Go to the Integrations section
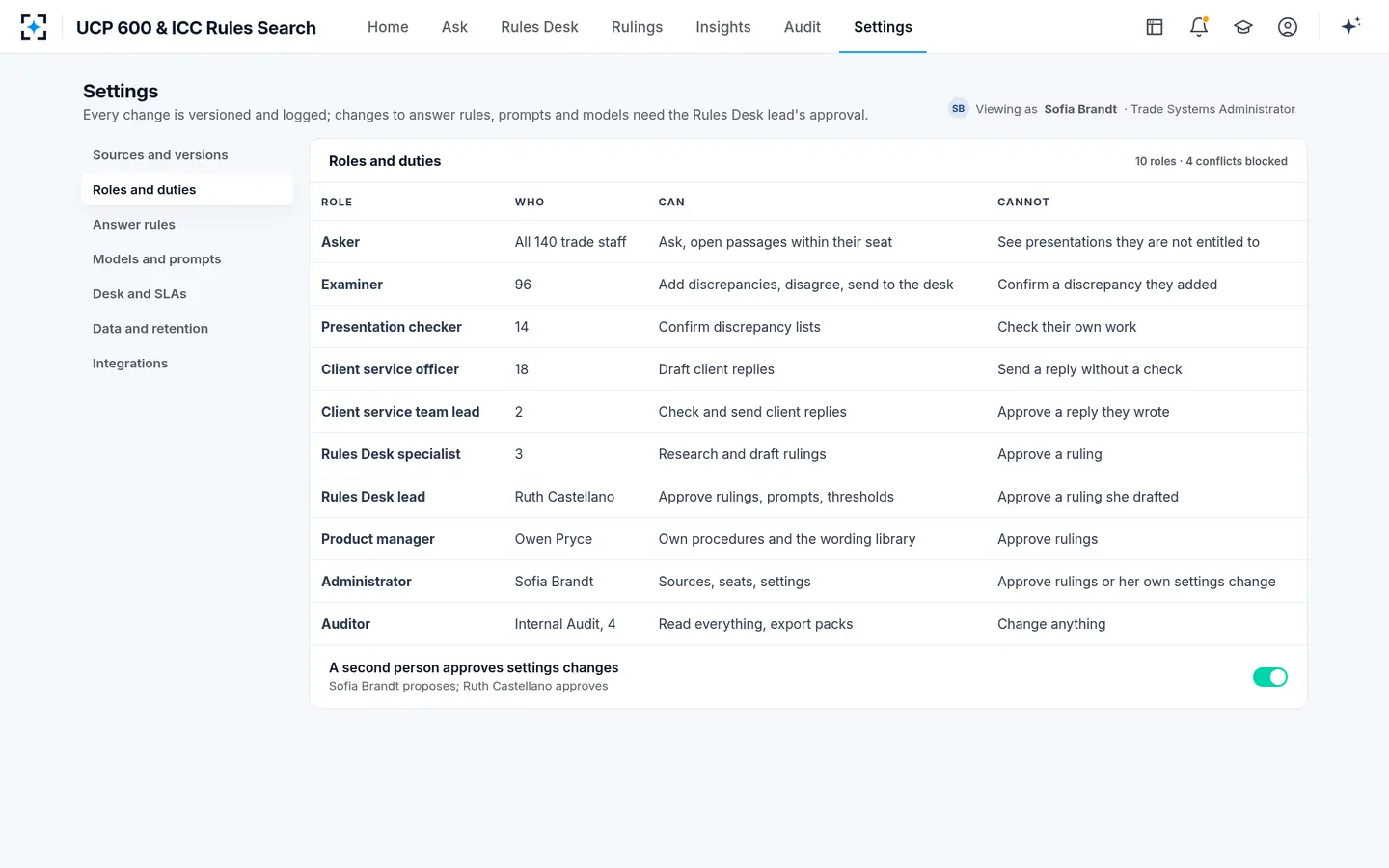The image size is (1389, 868). [187, 364]
